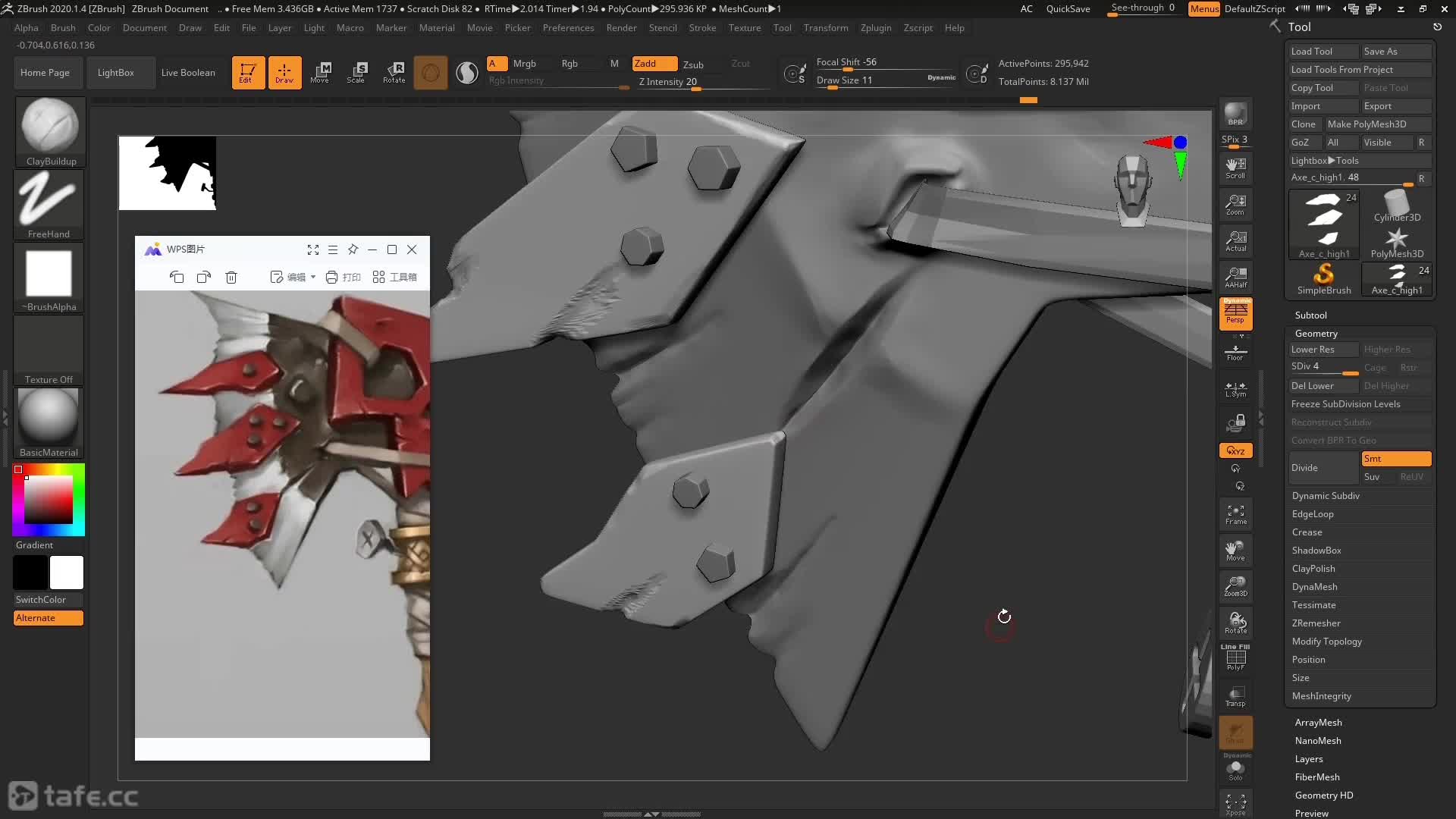The width and height of the screenshot is (1456, 819).
Task: Expand the ArrayMesh section
Action: tap(1318, 723)
